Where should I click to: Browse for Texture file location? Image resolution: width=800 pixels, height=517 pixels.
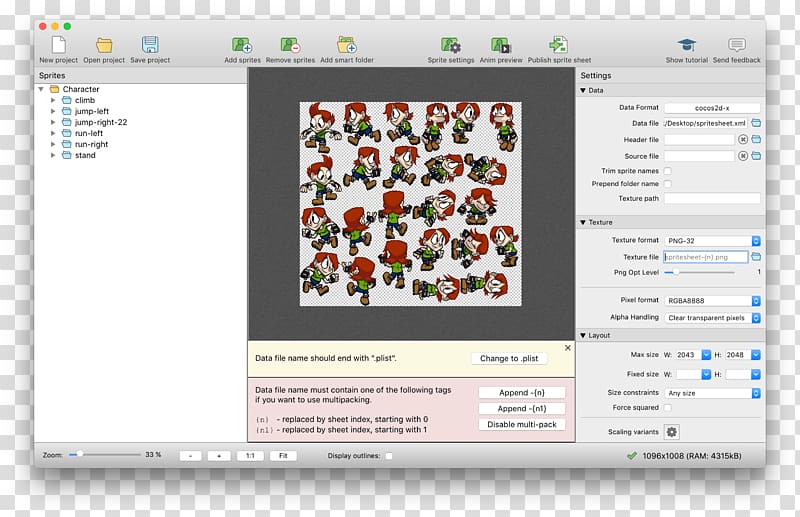[756, 257]
